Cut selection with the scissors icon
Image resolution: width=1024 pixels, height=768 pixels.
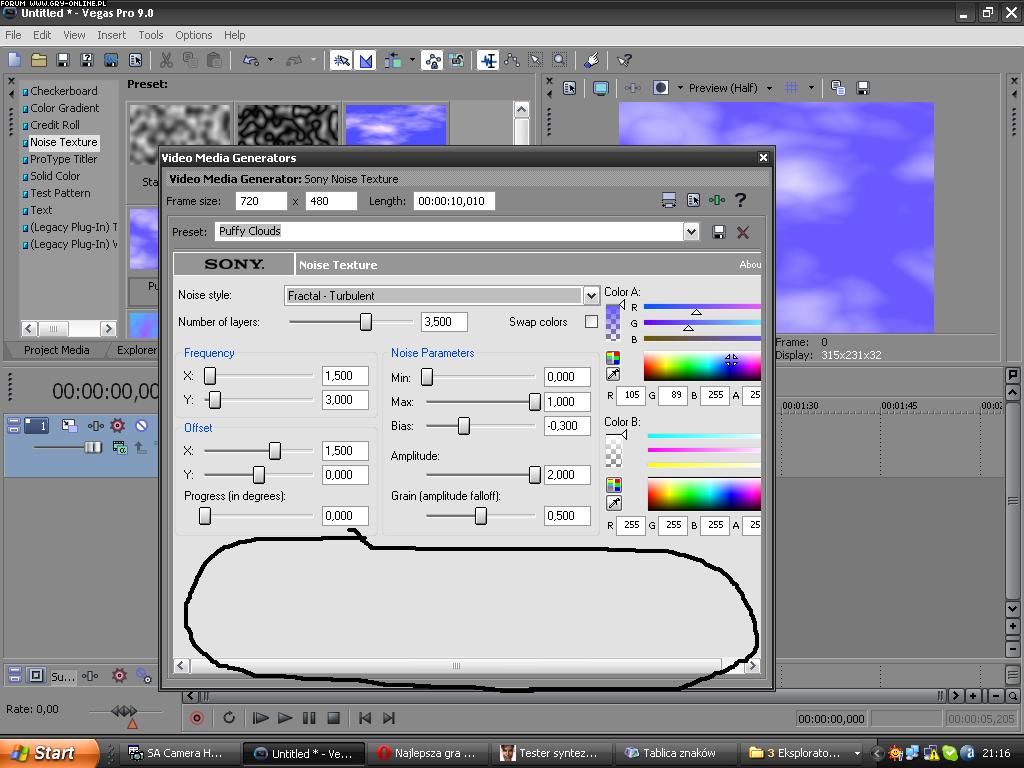pyautogui.click(x=167, y=61)
